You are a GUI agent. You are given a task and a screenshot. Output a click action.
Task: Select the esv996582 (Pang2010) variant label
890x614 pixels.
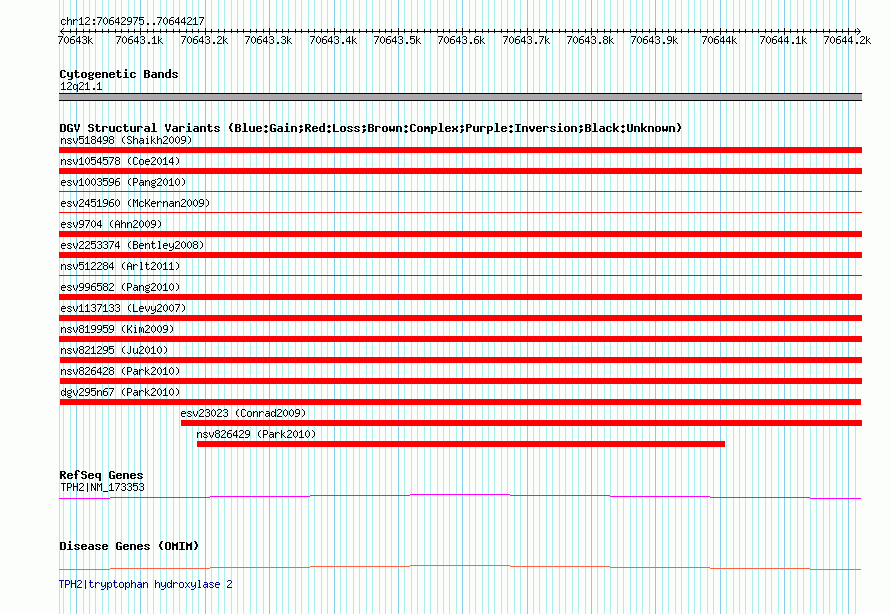pyautogui.click(x=120, y=287)
